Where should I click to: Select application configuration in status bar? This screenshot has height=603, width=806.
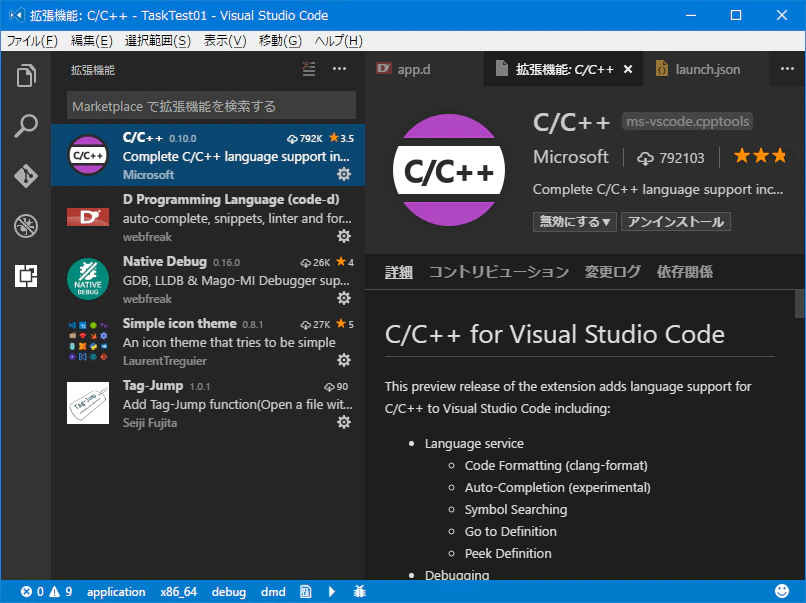pyautogui.click(x=116, y=592)
